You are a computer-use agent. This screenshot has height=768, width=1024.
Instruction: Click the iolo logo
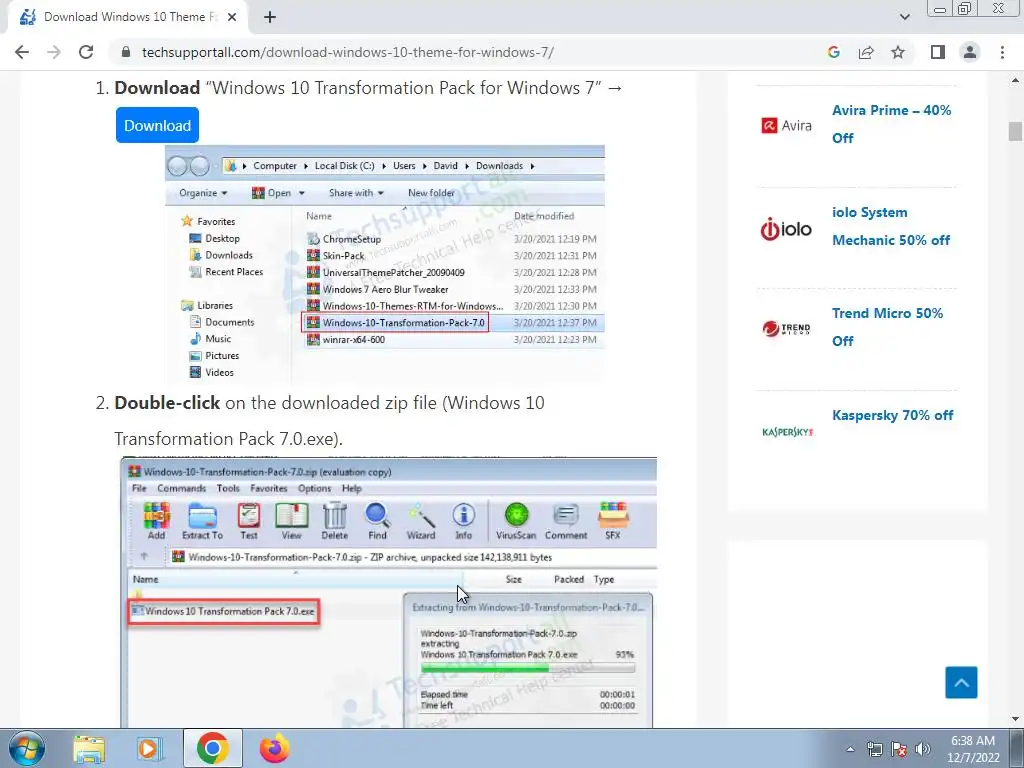786,229
